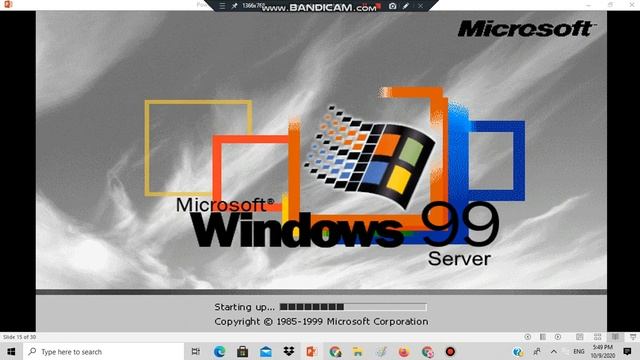Click the 'Server' text on the slide
This screenshot has height=360, width=640.
459,259
